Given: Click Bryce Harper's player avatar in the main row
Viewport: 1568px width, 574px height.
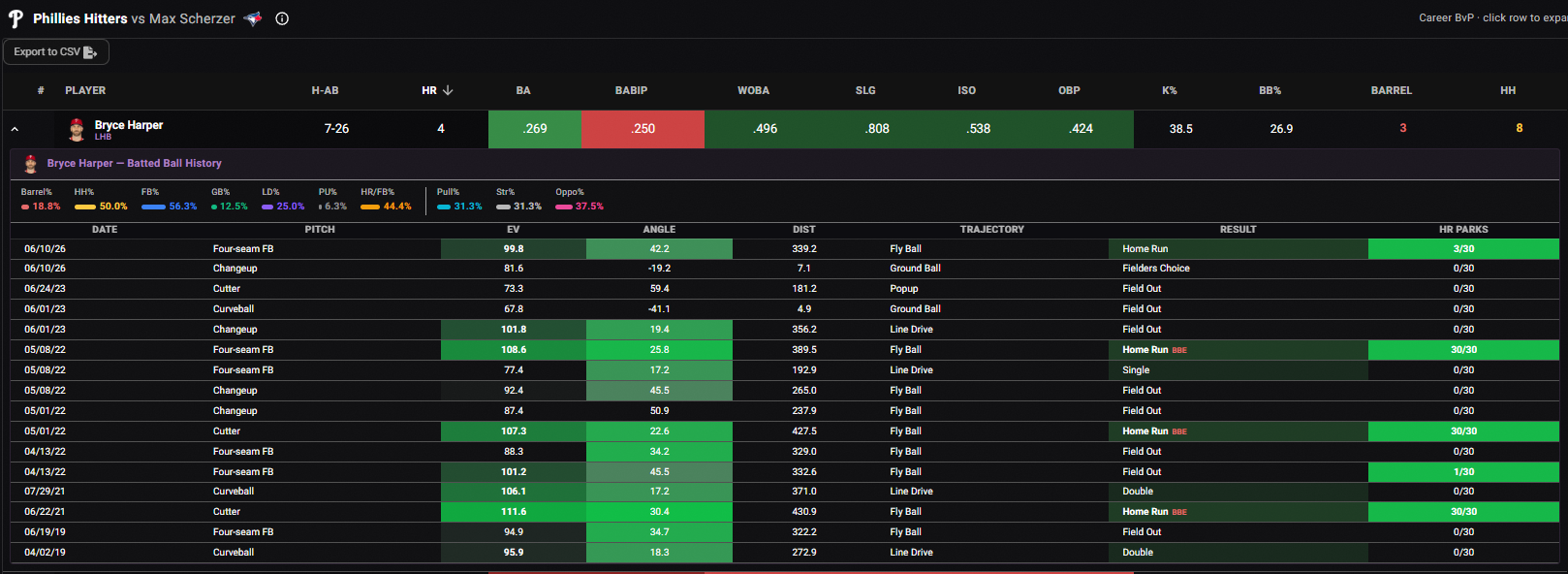Looking at the screenshot, I should tap(77, 129).
